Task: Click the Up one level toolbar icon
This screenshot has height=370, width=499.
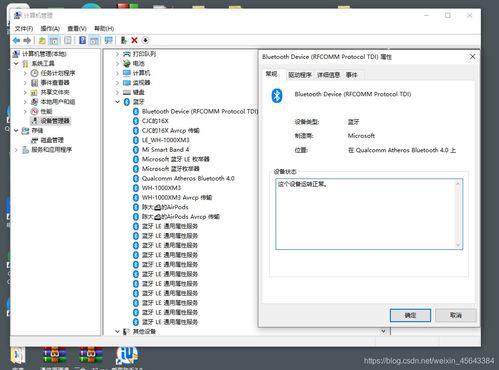Action: pyautogui.click(x=42, y=40)
